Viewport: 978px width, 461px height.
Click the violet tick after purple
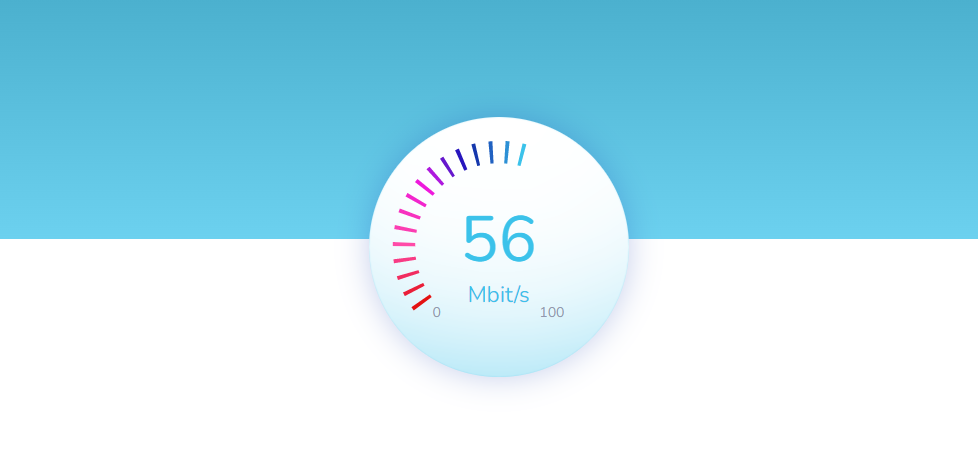(x=447, y=167)
